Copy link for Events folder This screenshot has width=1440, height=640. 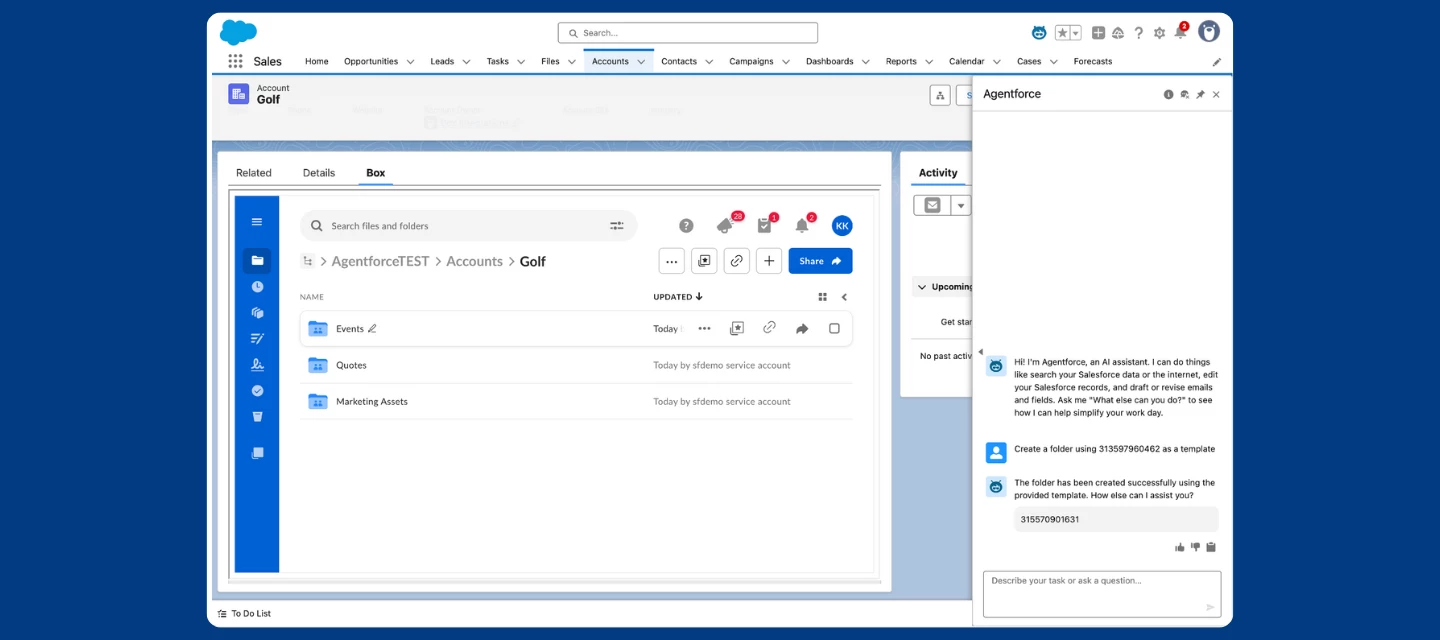tap(769, 328)
